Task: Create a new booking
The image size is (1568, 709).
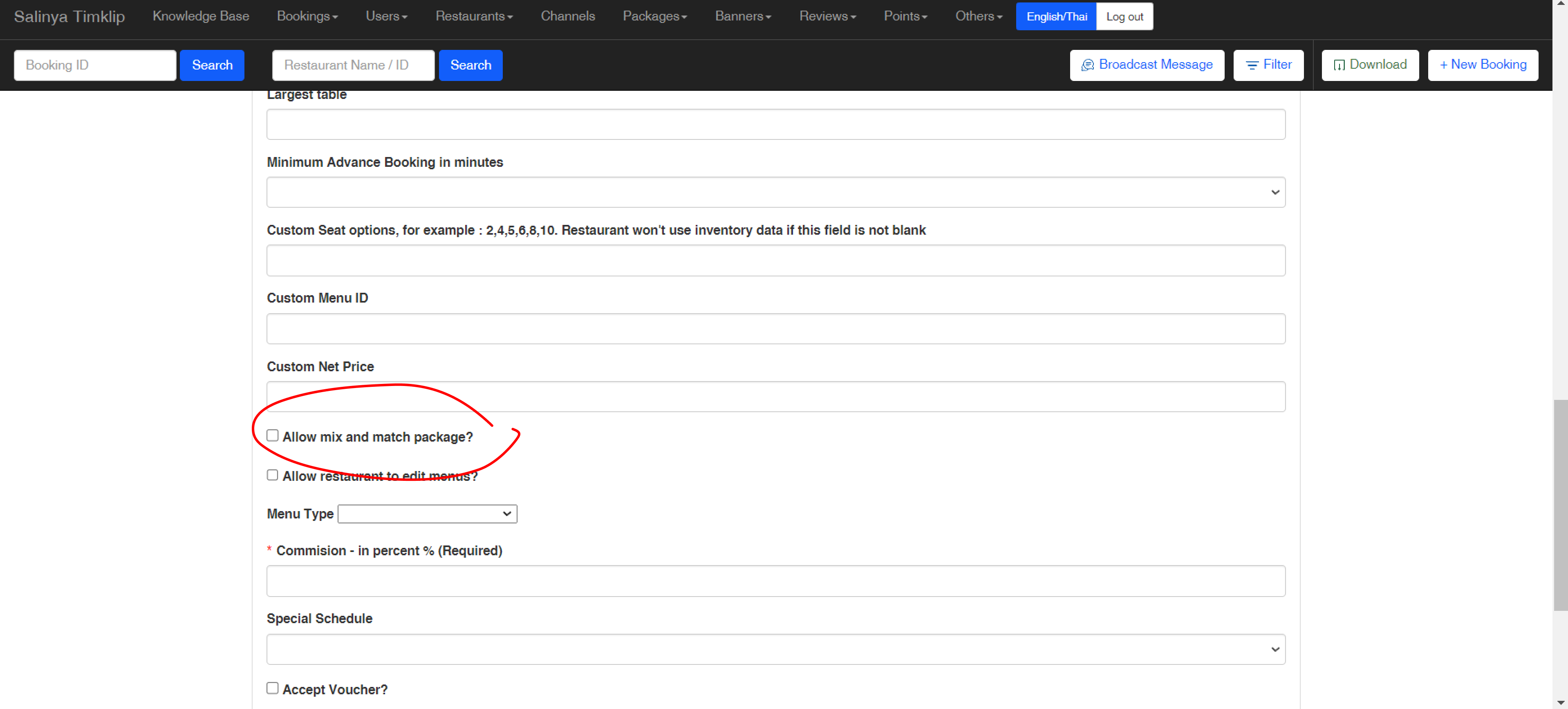Action: pos(1482,65)
